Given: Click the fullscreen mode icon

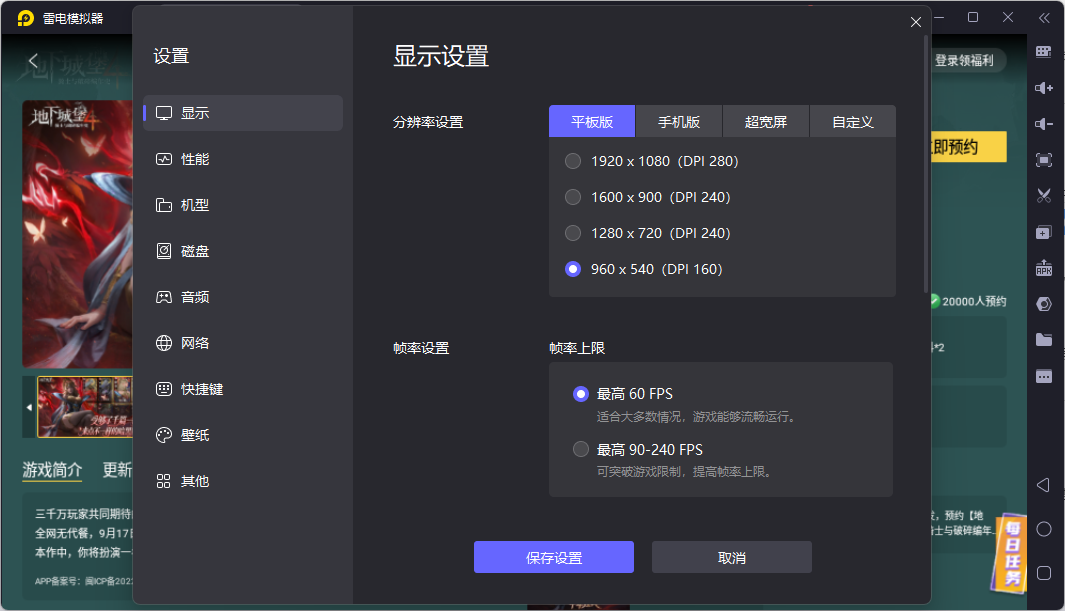Looking at the screenshot, I should [x=1044, y=159].
